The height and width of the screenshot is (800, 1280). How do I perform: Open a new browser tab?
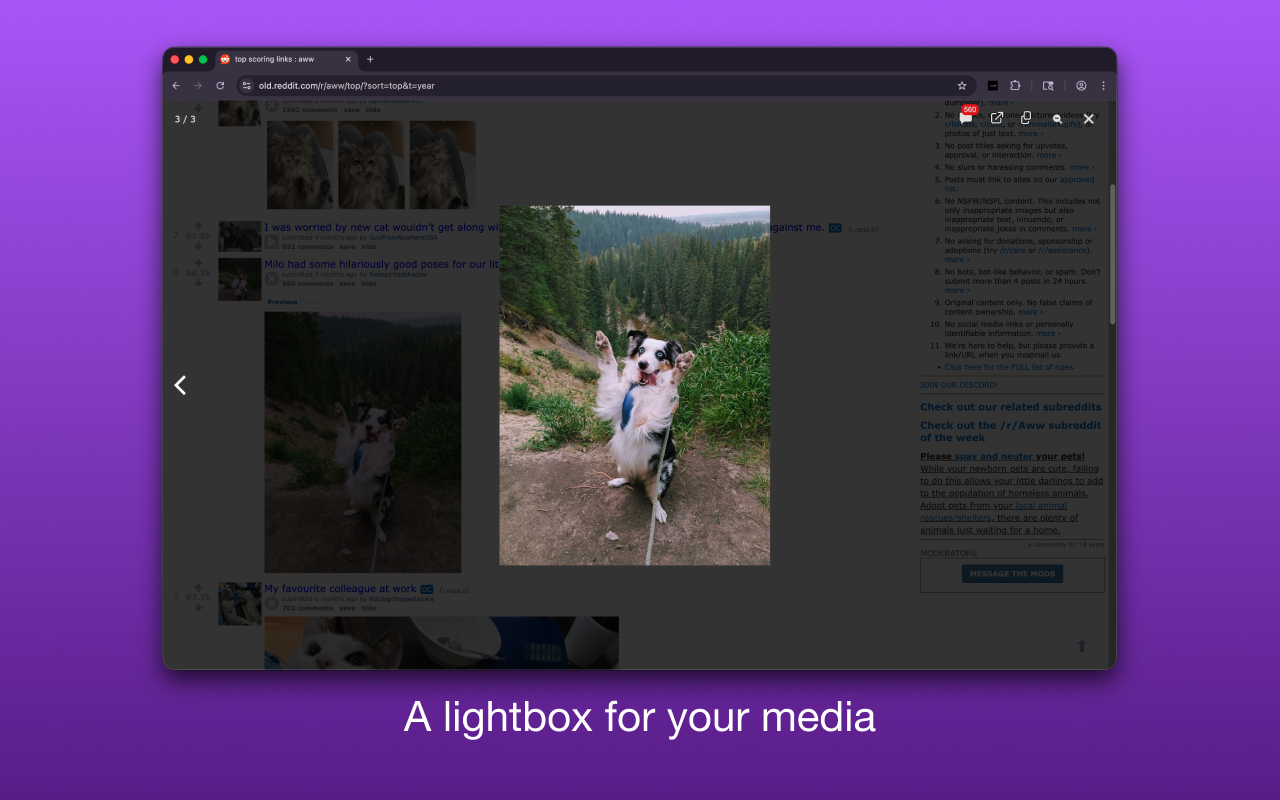pos(370,59)
